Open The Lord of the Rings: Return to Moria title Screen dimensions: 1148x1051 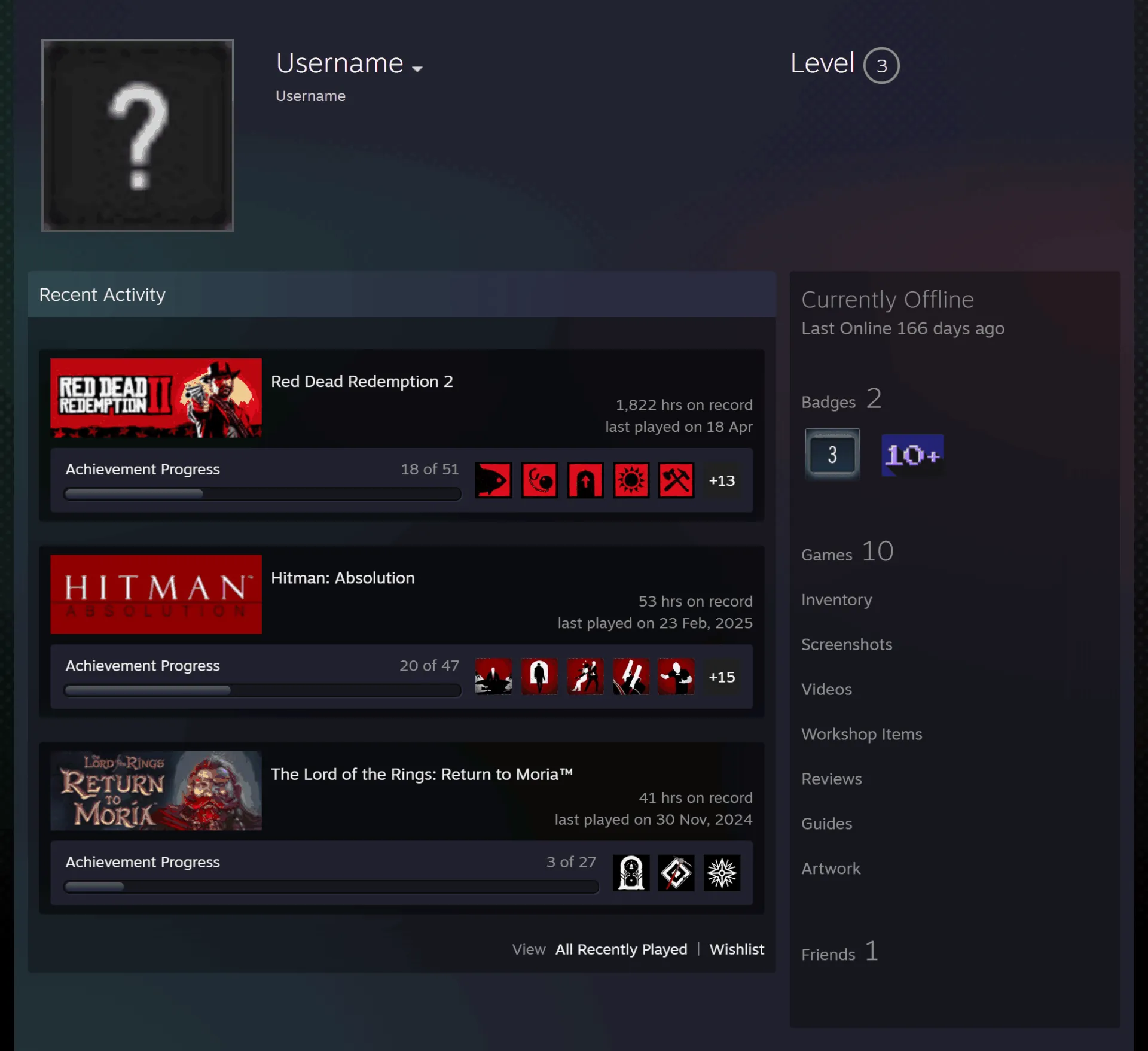pos(422,774)
